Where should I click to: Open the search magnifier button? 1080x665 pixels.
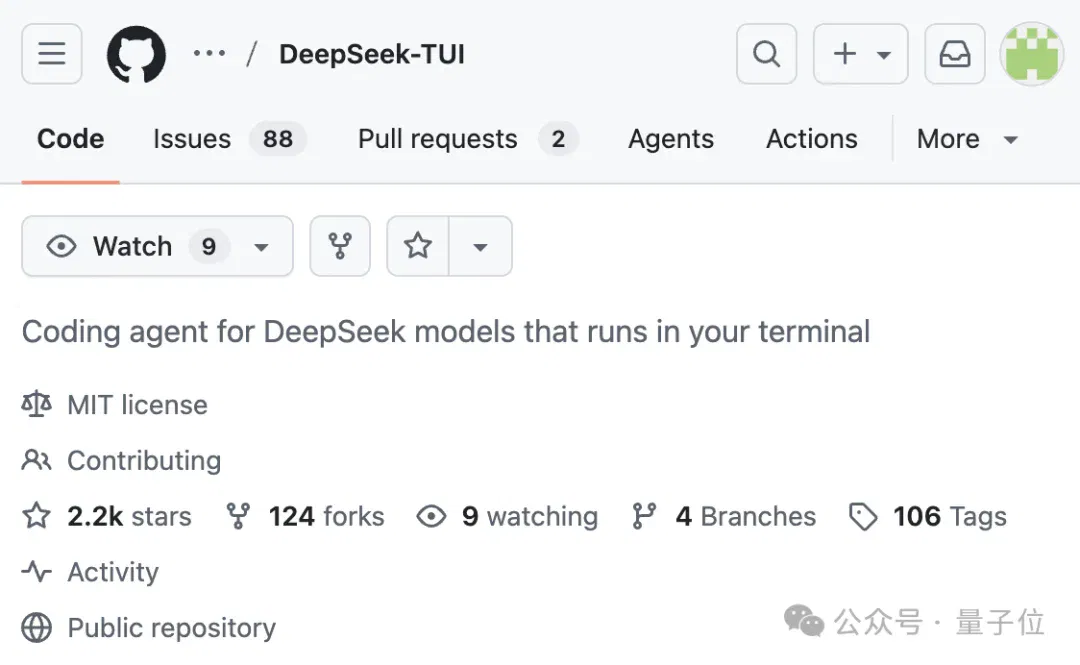click(x=767, y=54)
